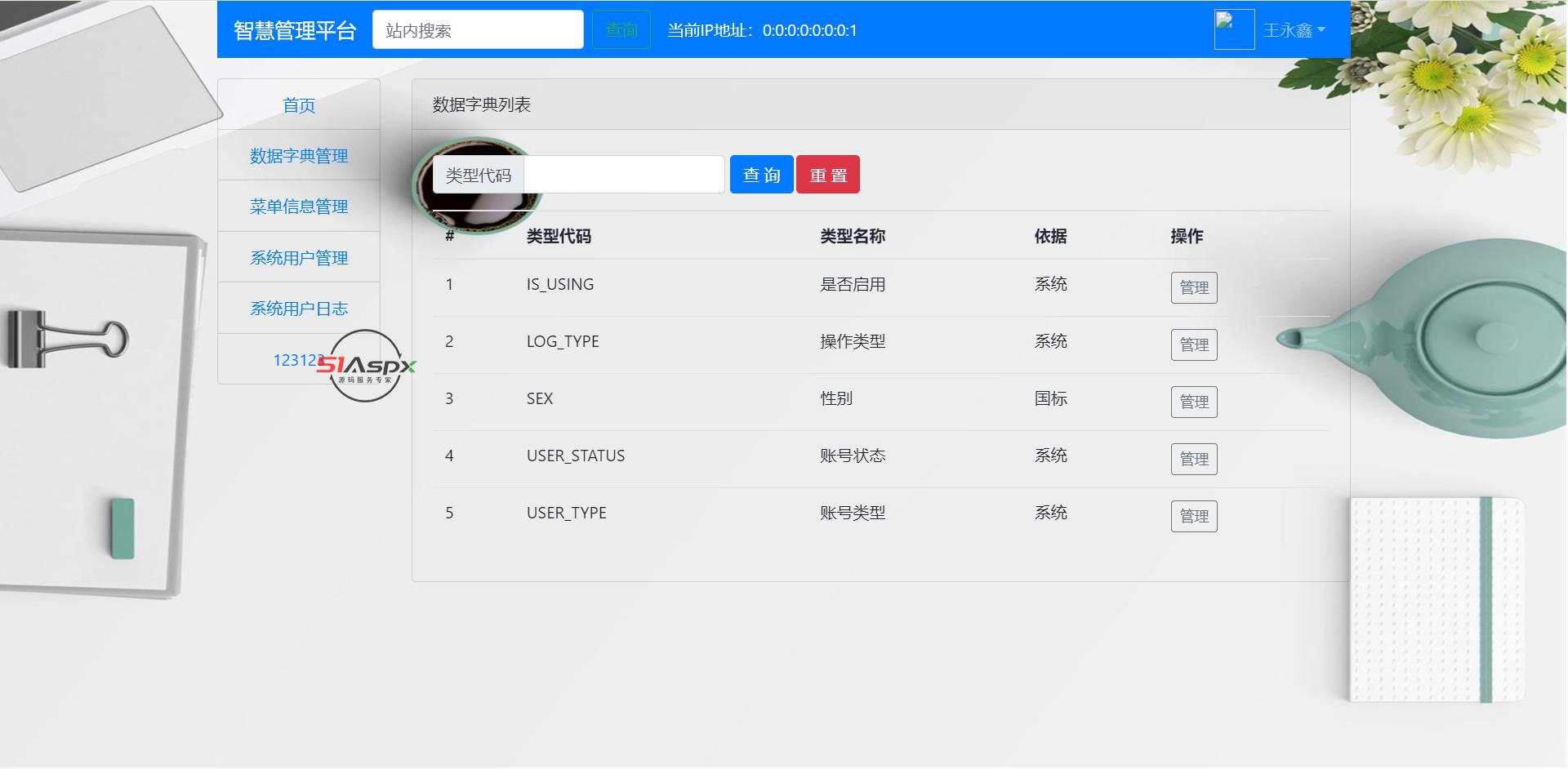Click the 智慧管理平台 brand title
This screenshot has width=1568, height=769.
tap(295, 30)
